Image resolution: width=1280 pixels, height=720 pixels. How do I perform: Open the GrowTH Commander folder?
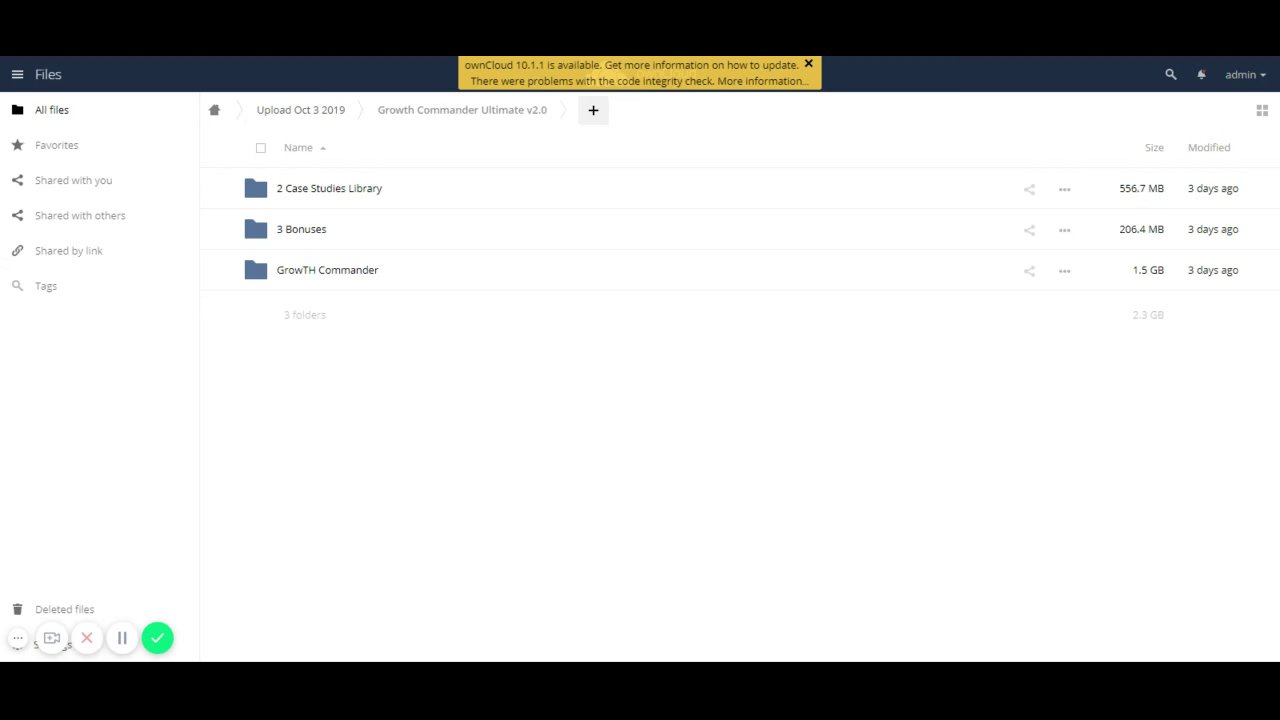pos(327,270)
